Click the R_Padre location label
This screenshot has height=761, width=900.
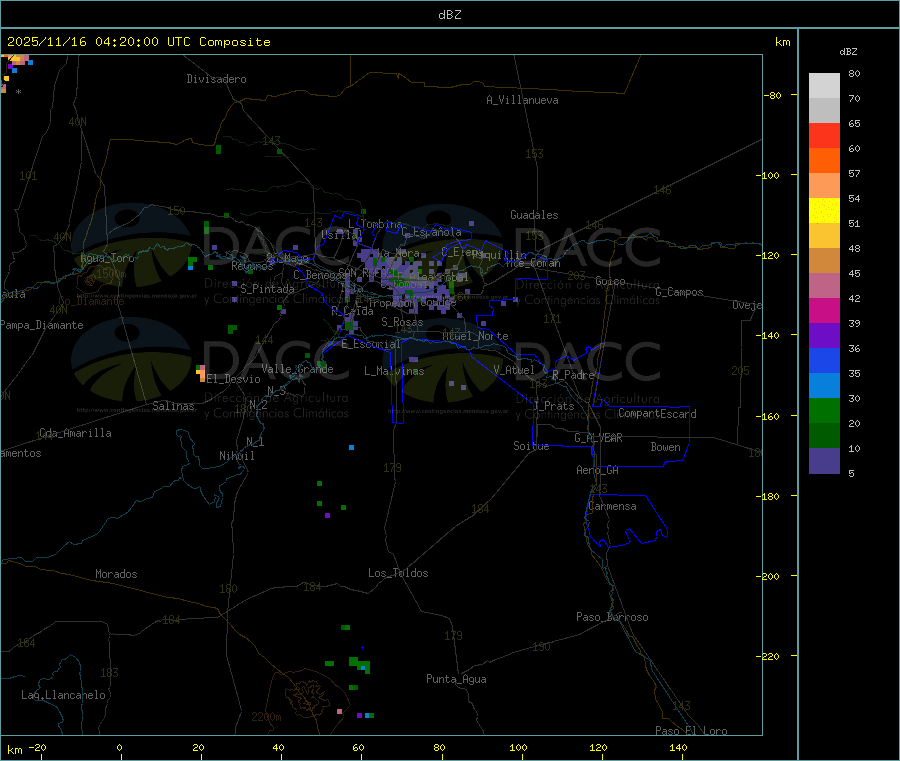pyautogui.click(x=573, y=375)
